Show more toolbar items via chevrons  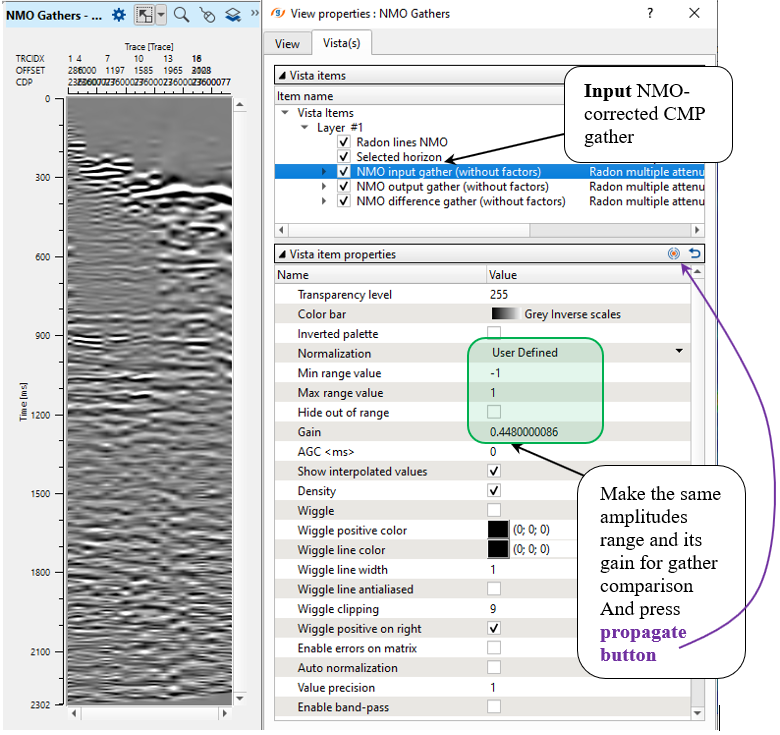[254, 15]
